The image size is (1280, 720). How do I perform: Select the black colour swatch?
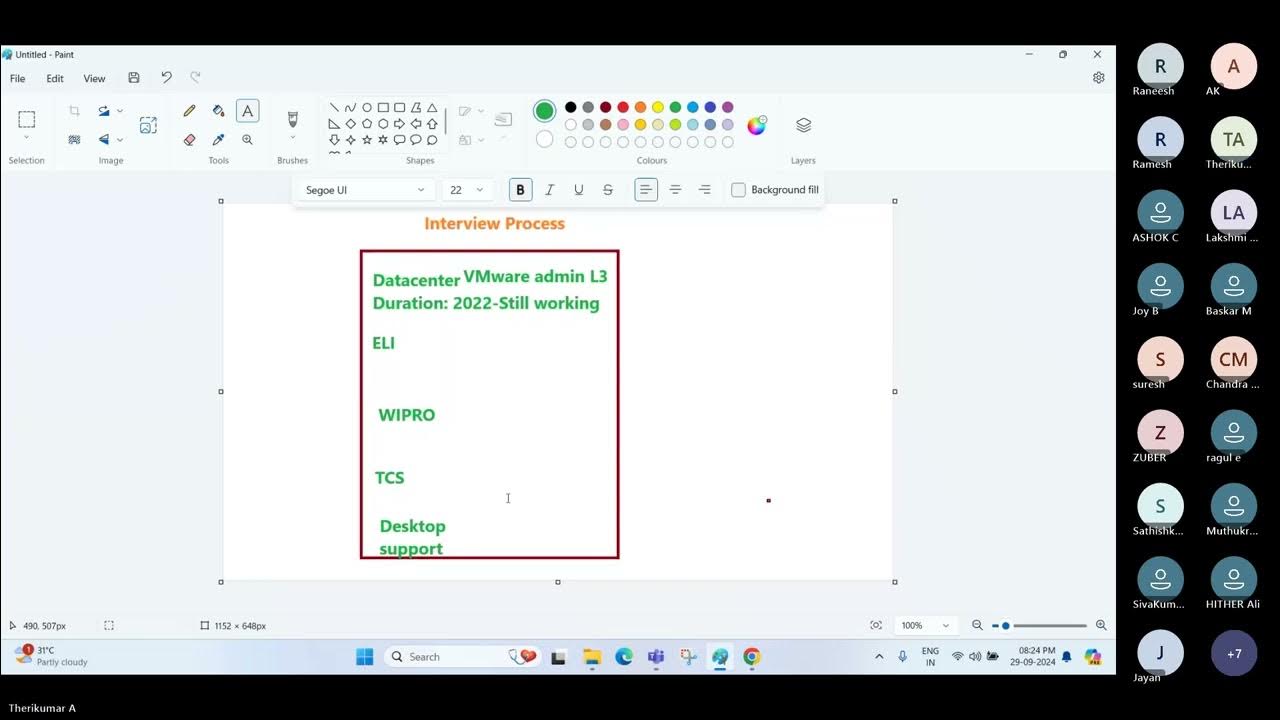click(x=571, y=107)
